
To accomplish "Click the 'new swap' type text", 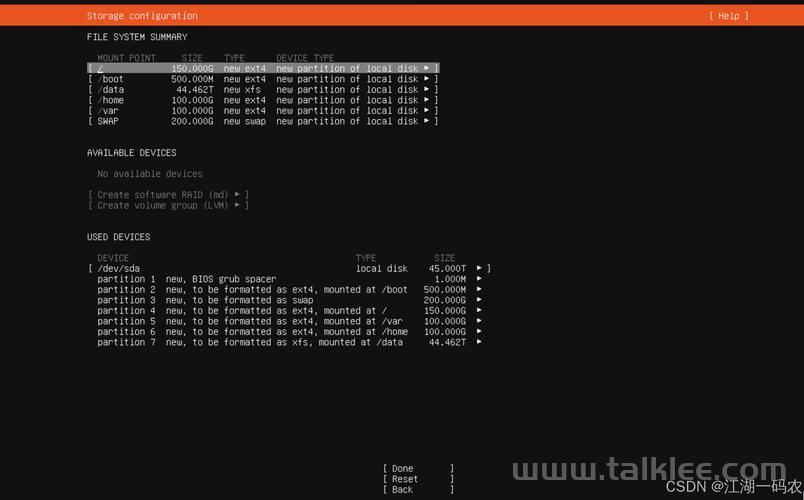I will pos(245,121).
